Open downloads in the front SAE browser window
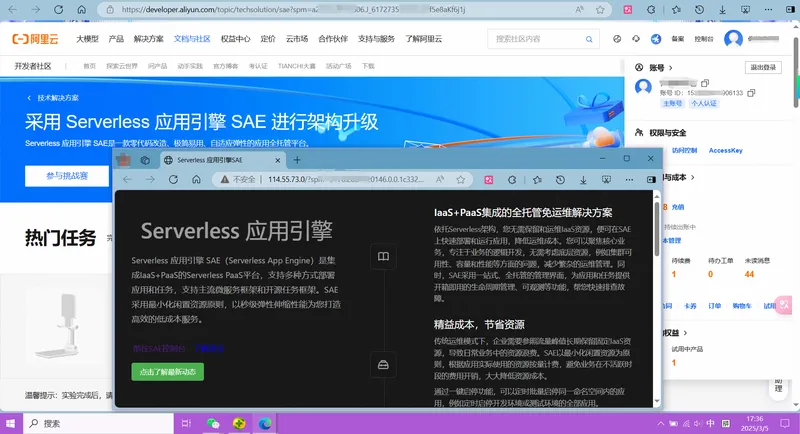The height and width of the screenshot is (434, 800). pos(583,180)
